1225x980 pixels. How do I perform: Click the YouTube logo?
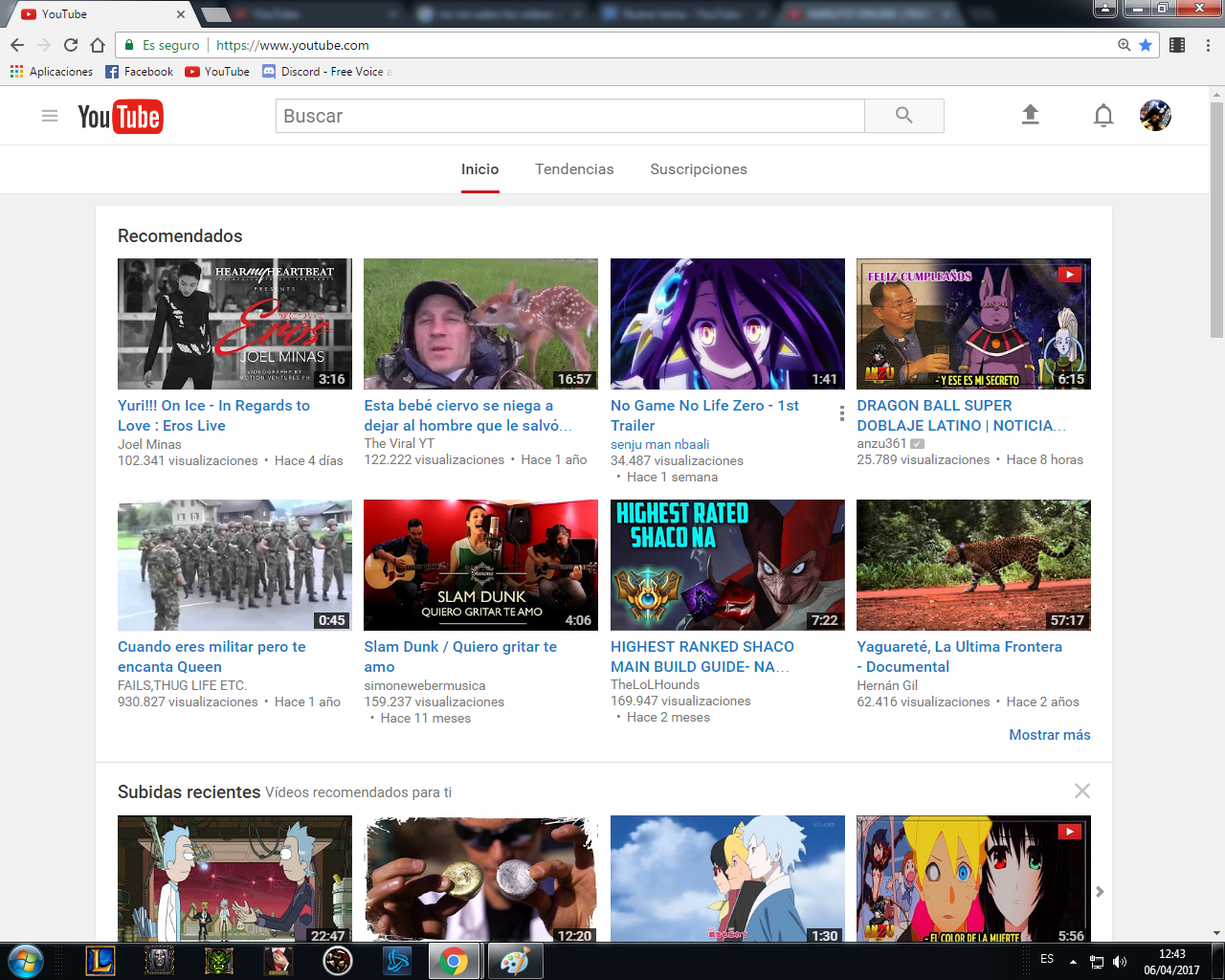[121, 117]
